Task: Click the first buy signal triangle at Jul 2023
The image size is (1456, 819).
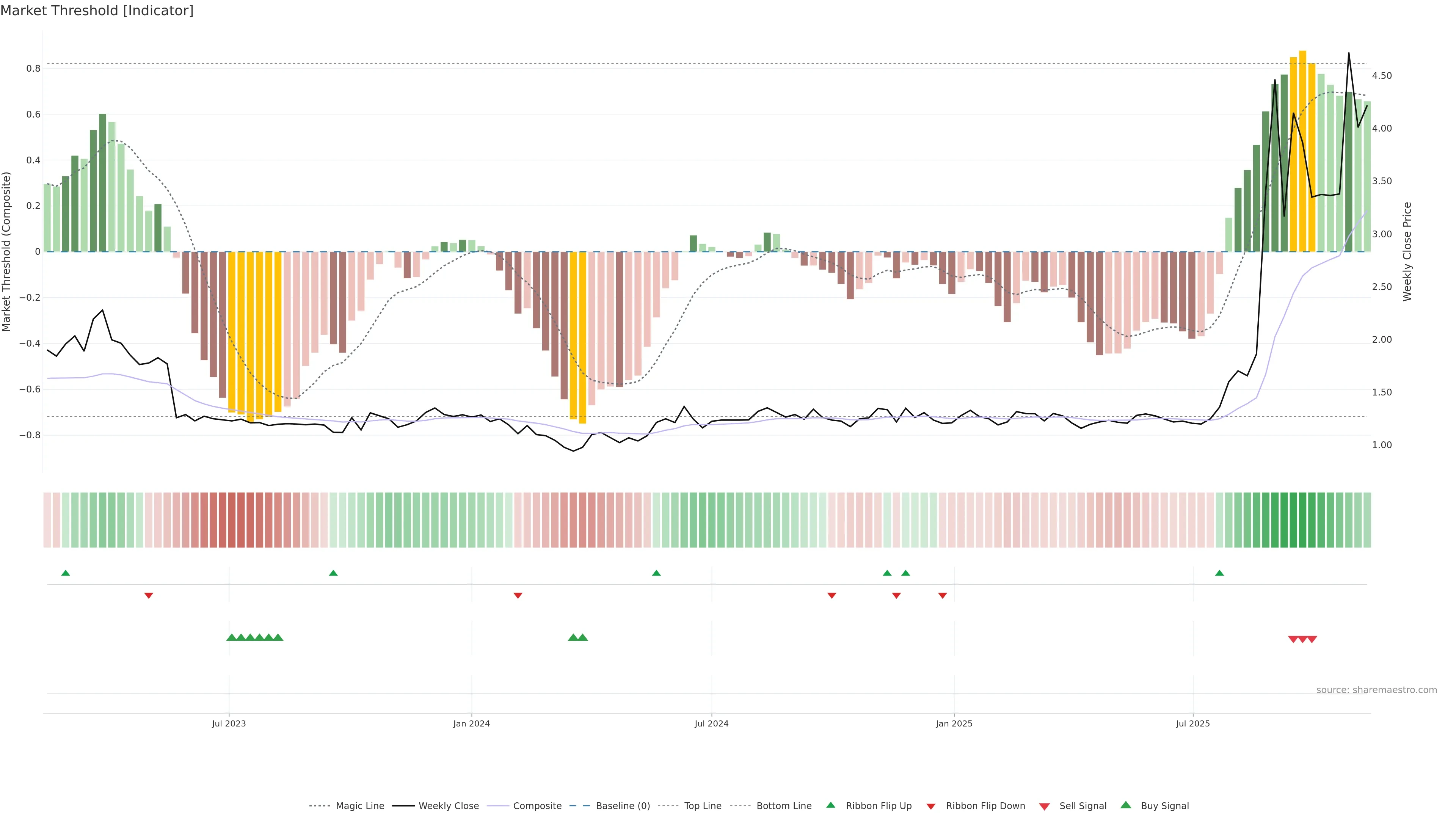Action: click(231, 637)
